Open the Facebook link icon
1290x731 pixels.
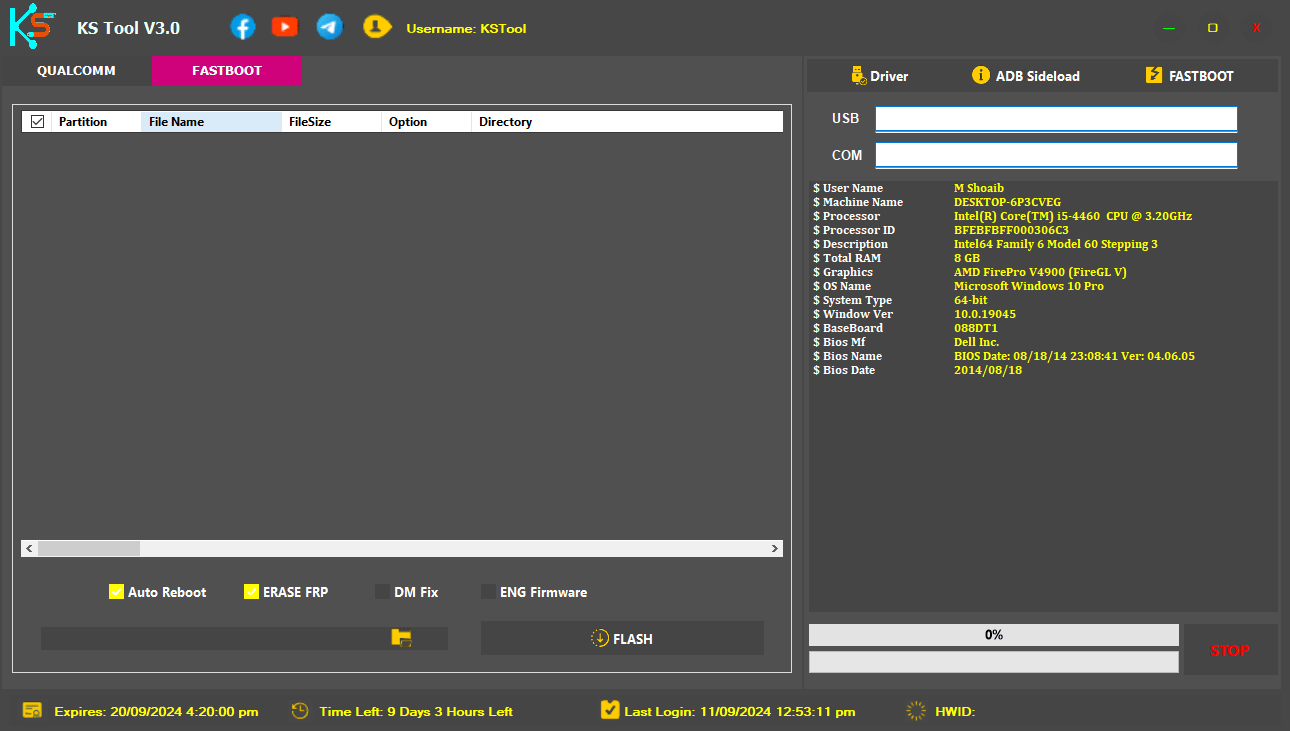(x=243, y=27)
